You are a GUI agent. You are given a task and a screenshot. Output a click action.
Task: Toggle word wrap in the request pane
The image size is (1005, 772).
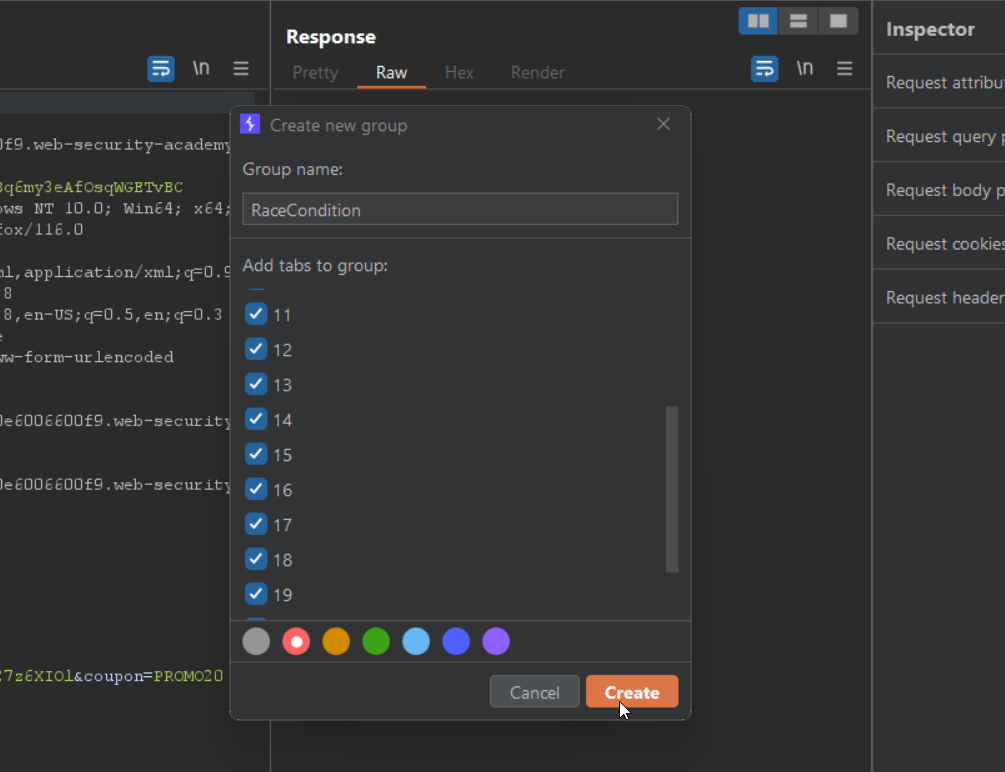pyautogui.click(x=161, y=69)
